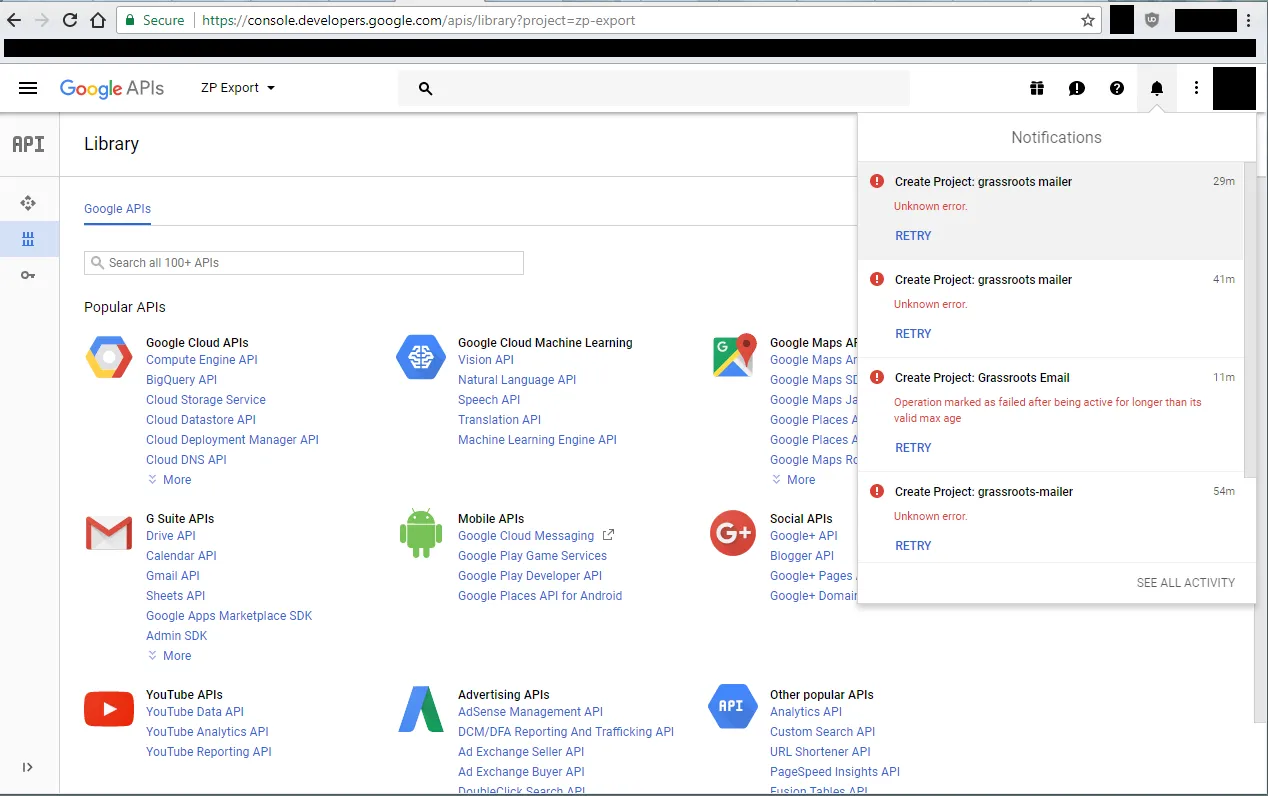Open the Natural Language API link
Viewport: 1268px width, 796px height.
pos(517,380)
